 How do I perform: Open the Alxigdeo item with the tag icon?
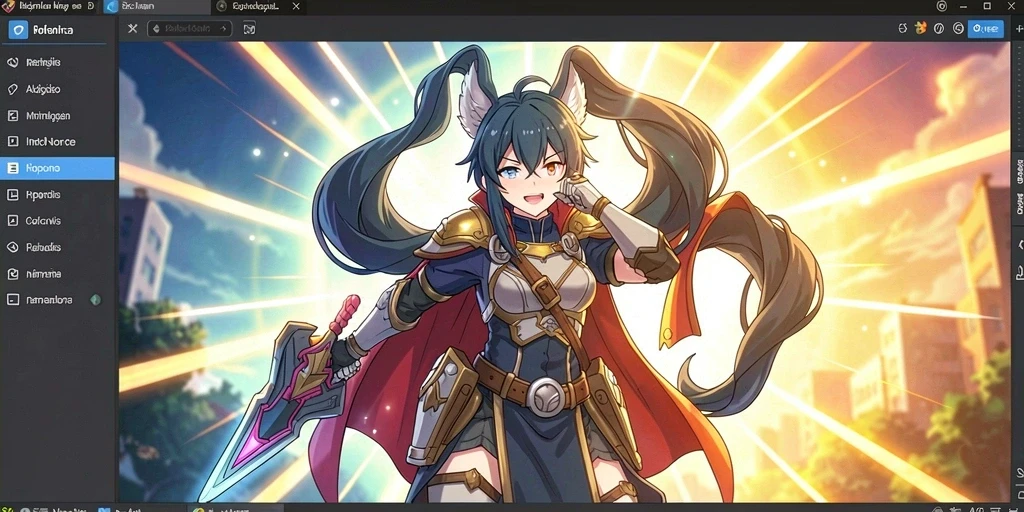(x=57, y=89)
